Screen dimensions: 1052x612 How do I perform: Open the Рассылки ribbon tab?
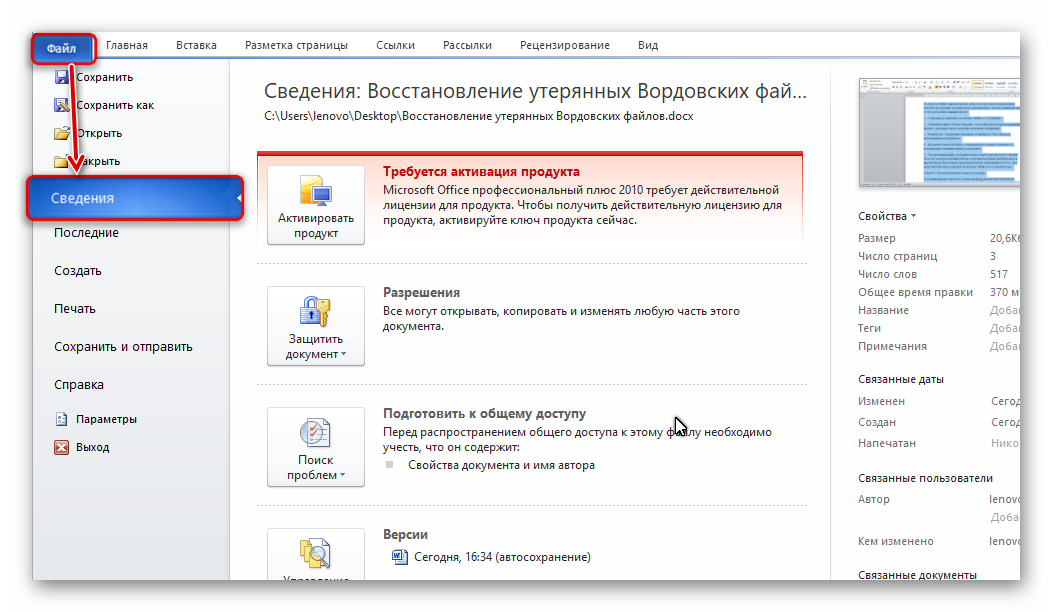[467, 45]
